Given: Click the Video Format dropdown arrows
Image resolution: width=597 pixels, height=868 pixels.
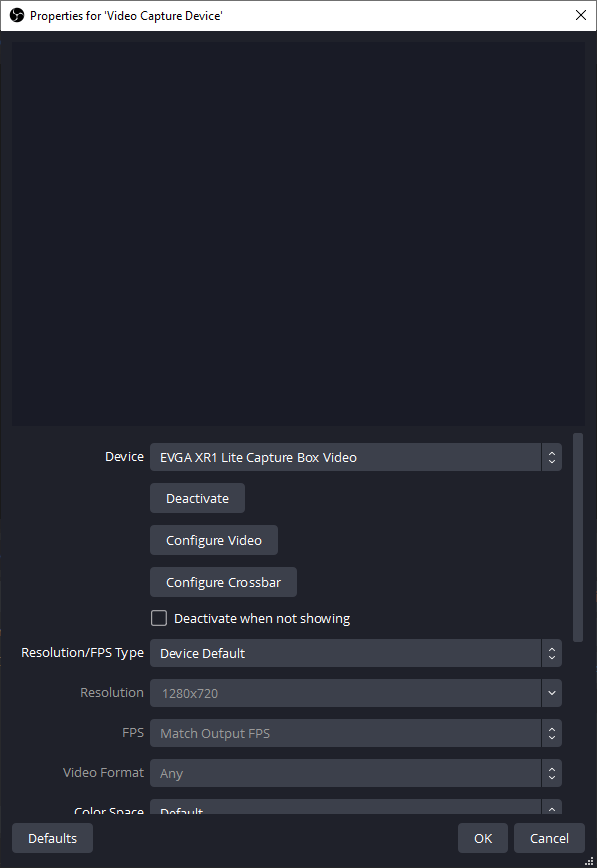Looking at the screenshot, I should tap(552, 773).
